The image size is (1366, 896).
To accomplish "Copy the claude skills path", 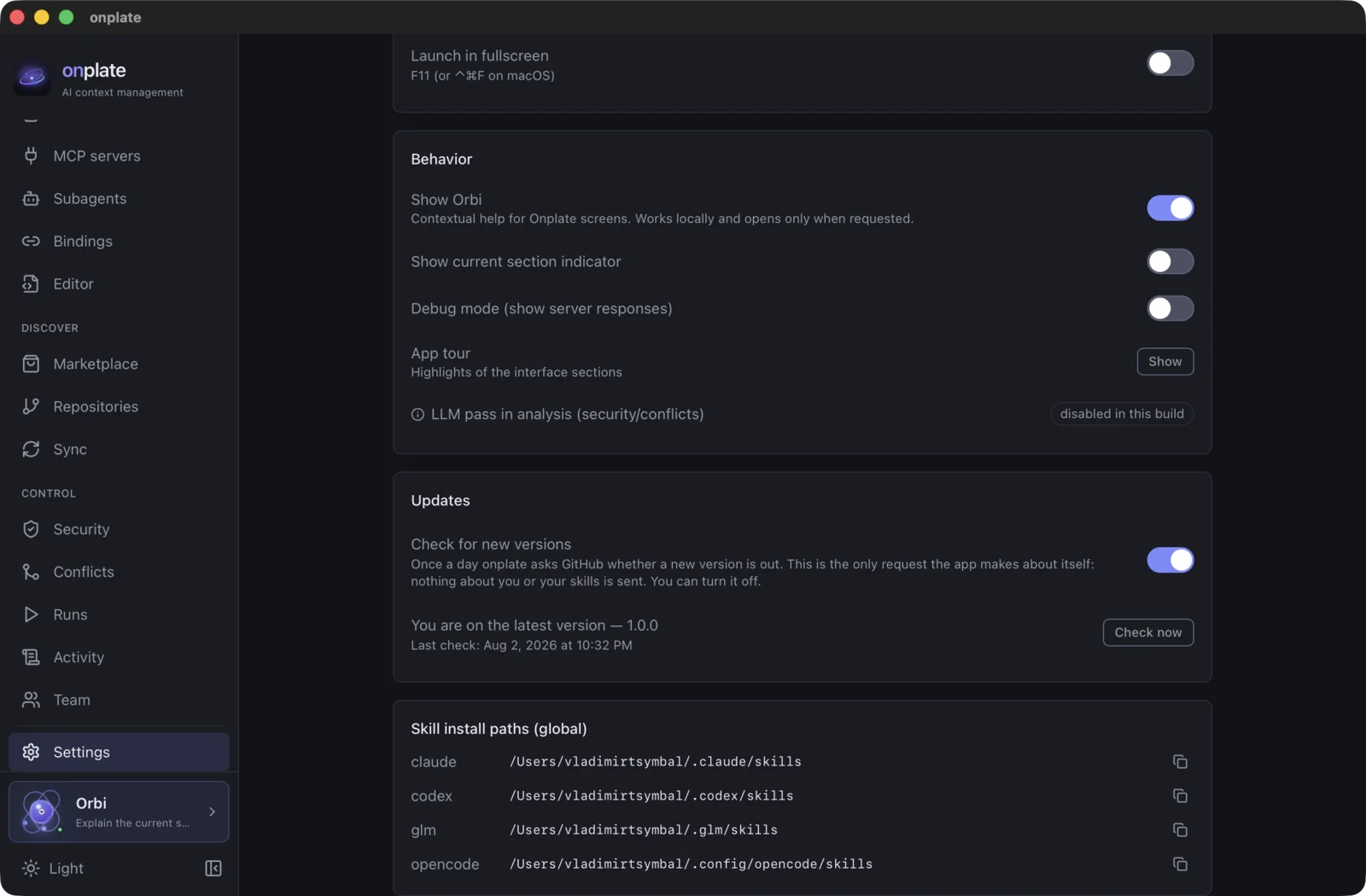I will pyautogui.click(x=1180, y=762).
